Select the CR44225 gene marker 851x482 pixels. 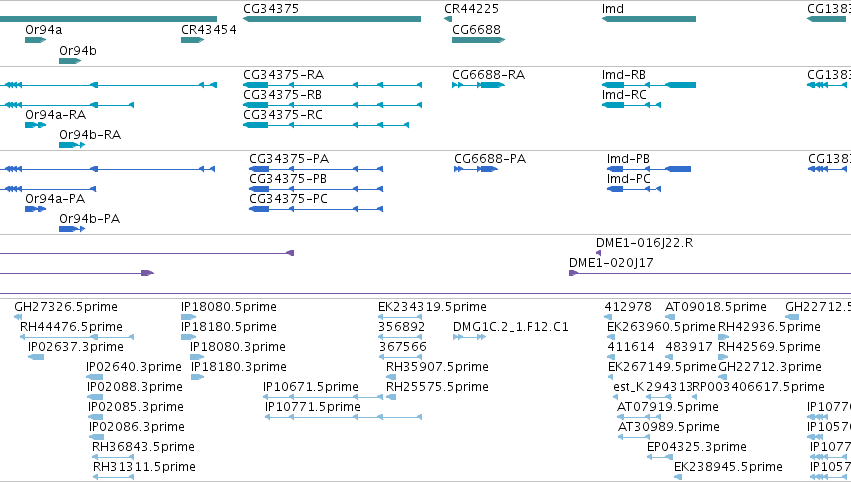tap(448, 19)
